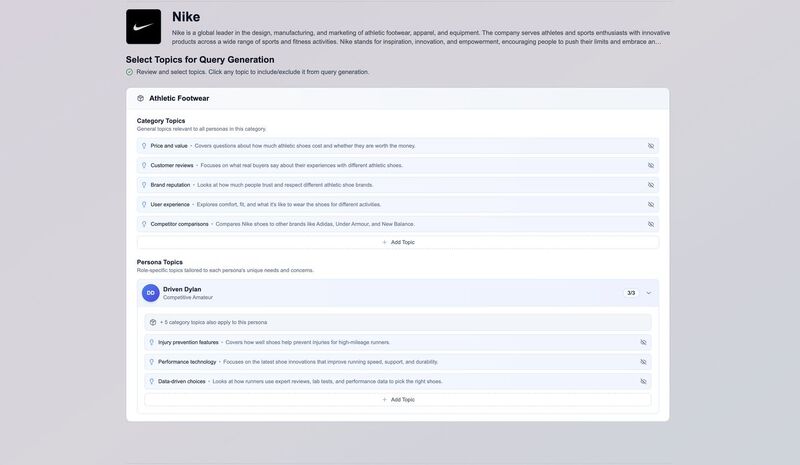Click the lightbulb icon for Customer reviews
Viewport: 800px width, 465px height.
coord(144,165)
